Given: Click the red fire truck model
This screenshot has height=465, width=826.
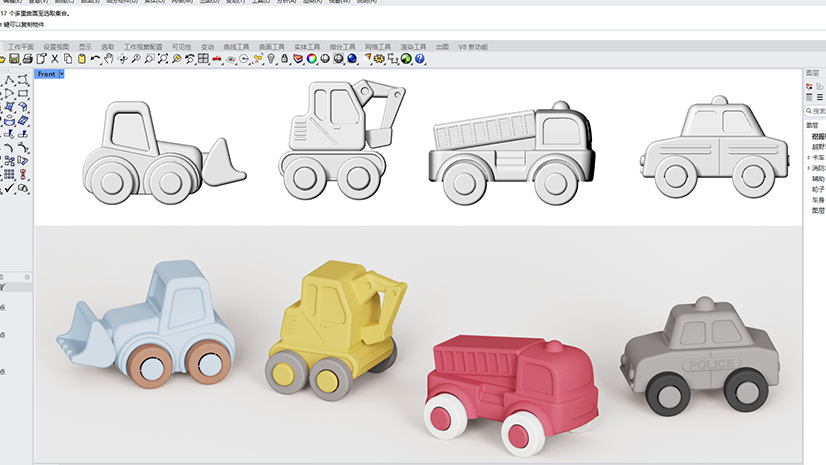Looking at the screenshot, I should click(511, 395).
